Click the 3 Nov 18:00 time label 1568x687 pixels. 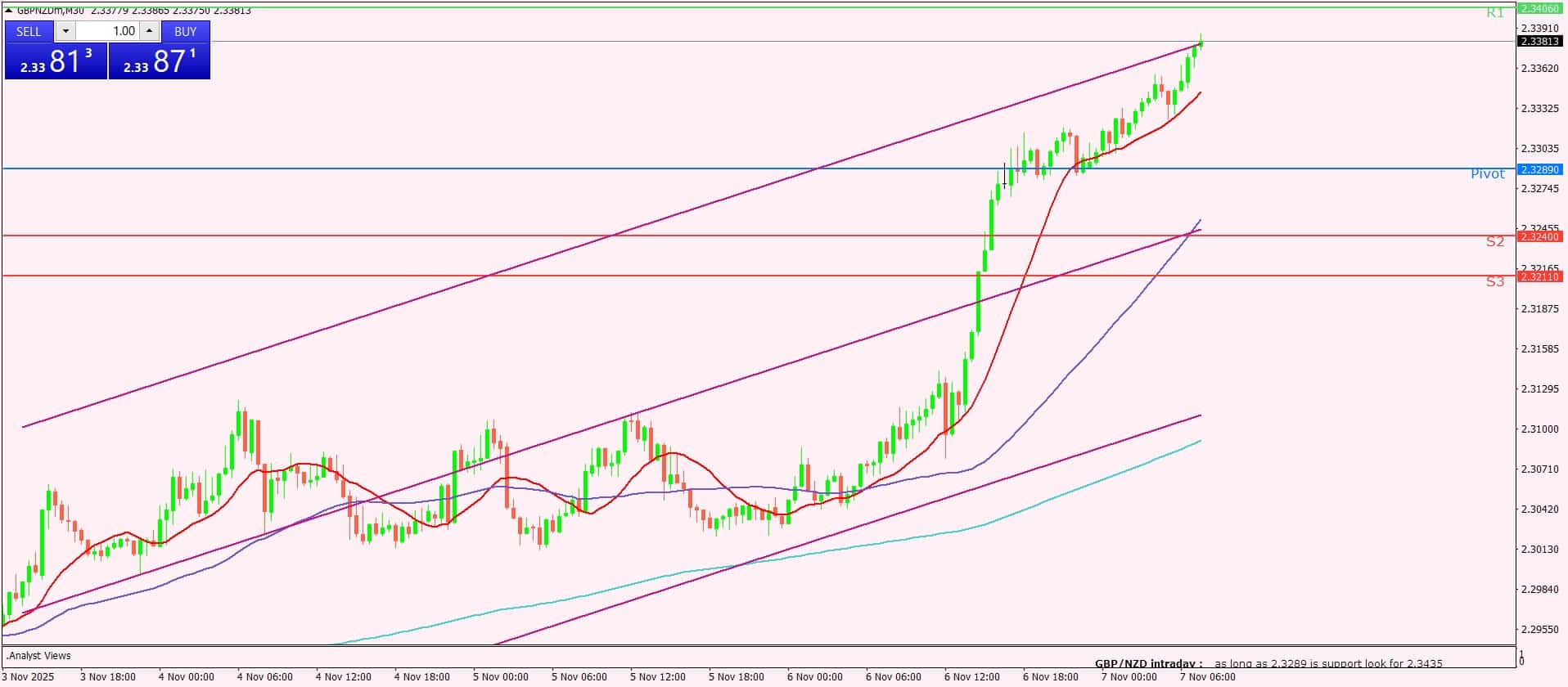click(x=108, y=677)
